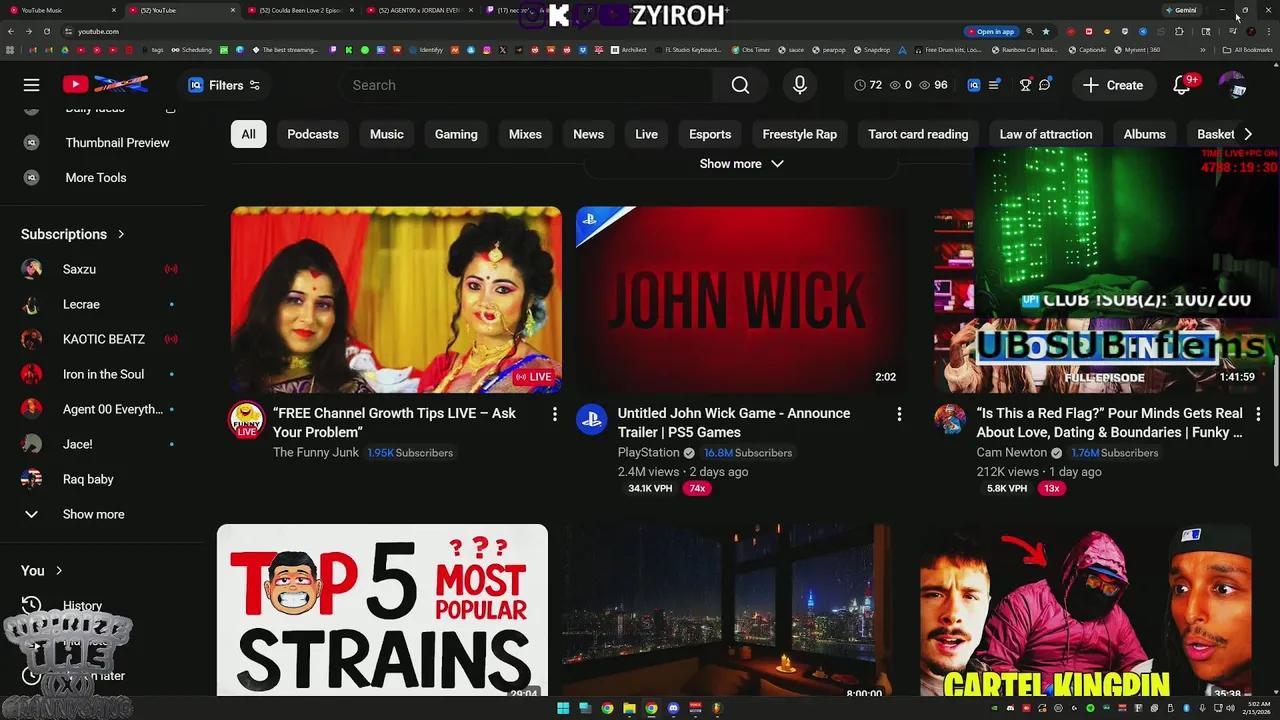Open the Cam Newton channel name
Image resolution: width=1280 pixels, height=720 pixels.
tap(1012, 453)
